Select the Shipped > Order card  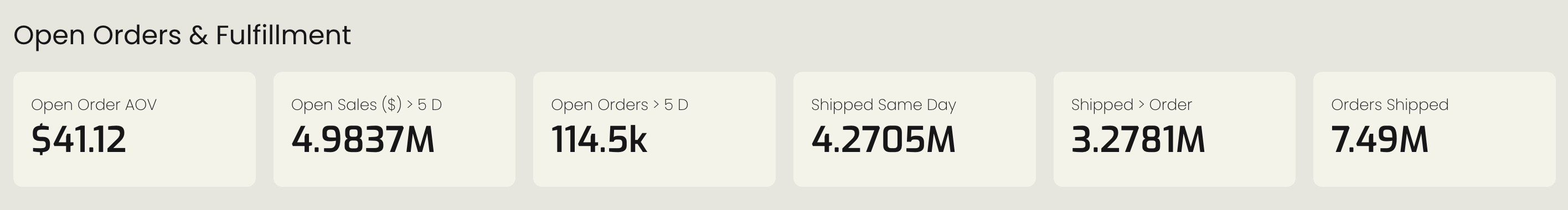coord(1174,129)
